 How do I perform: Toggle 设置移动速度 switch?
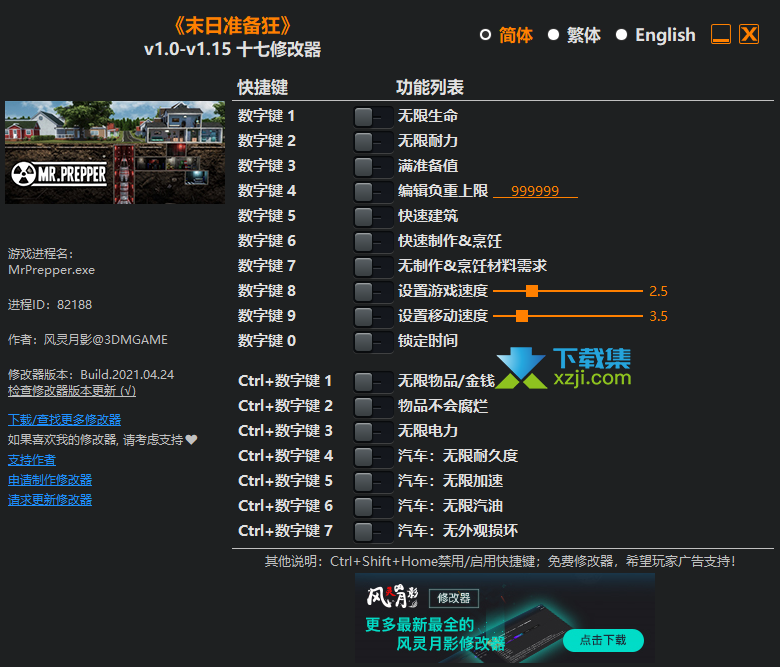pos(373,316)
